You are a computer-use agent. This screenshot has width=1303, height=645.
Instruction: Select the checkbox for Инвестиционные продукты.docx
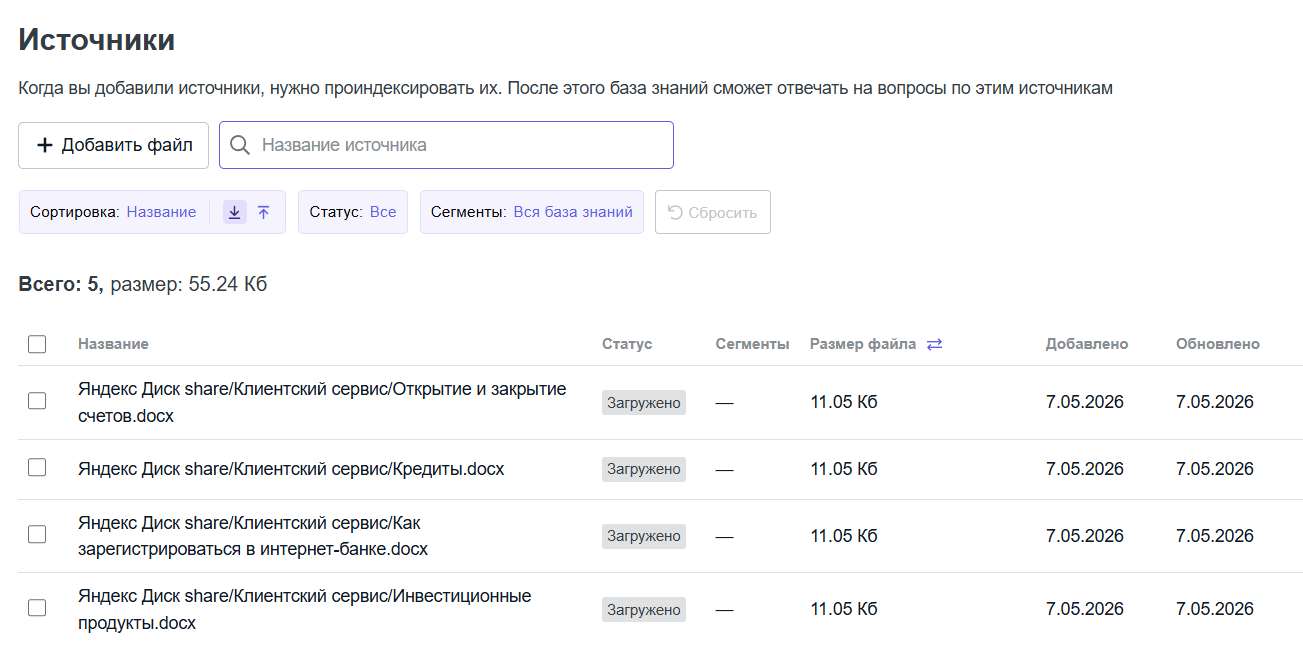[37, 607]
